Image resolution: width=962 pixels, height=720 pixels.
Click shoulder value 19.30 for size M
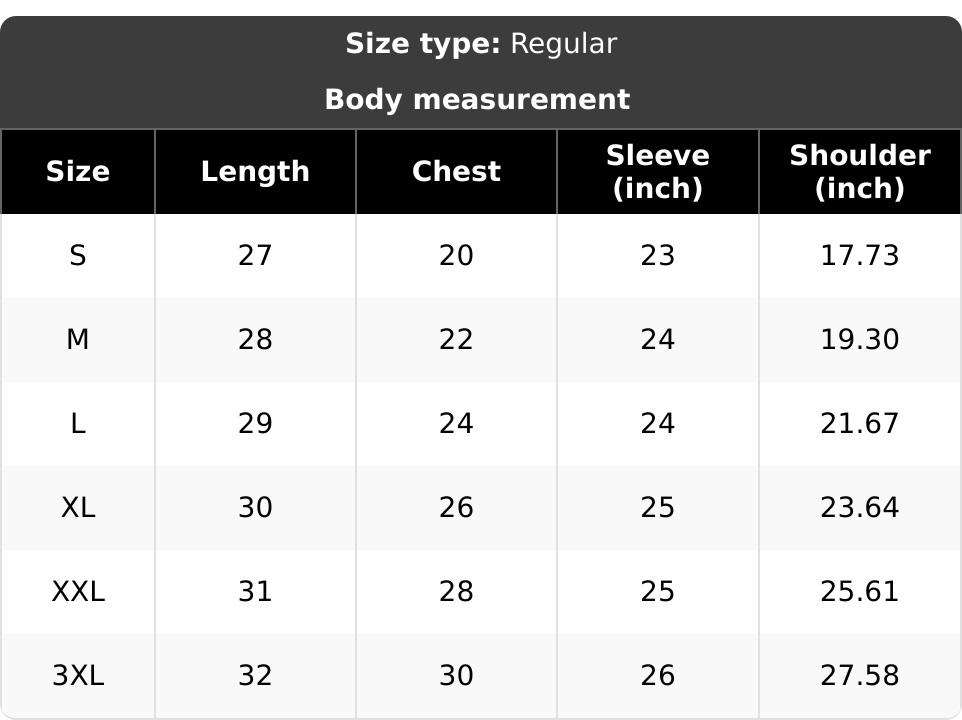(860, 340)
